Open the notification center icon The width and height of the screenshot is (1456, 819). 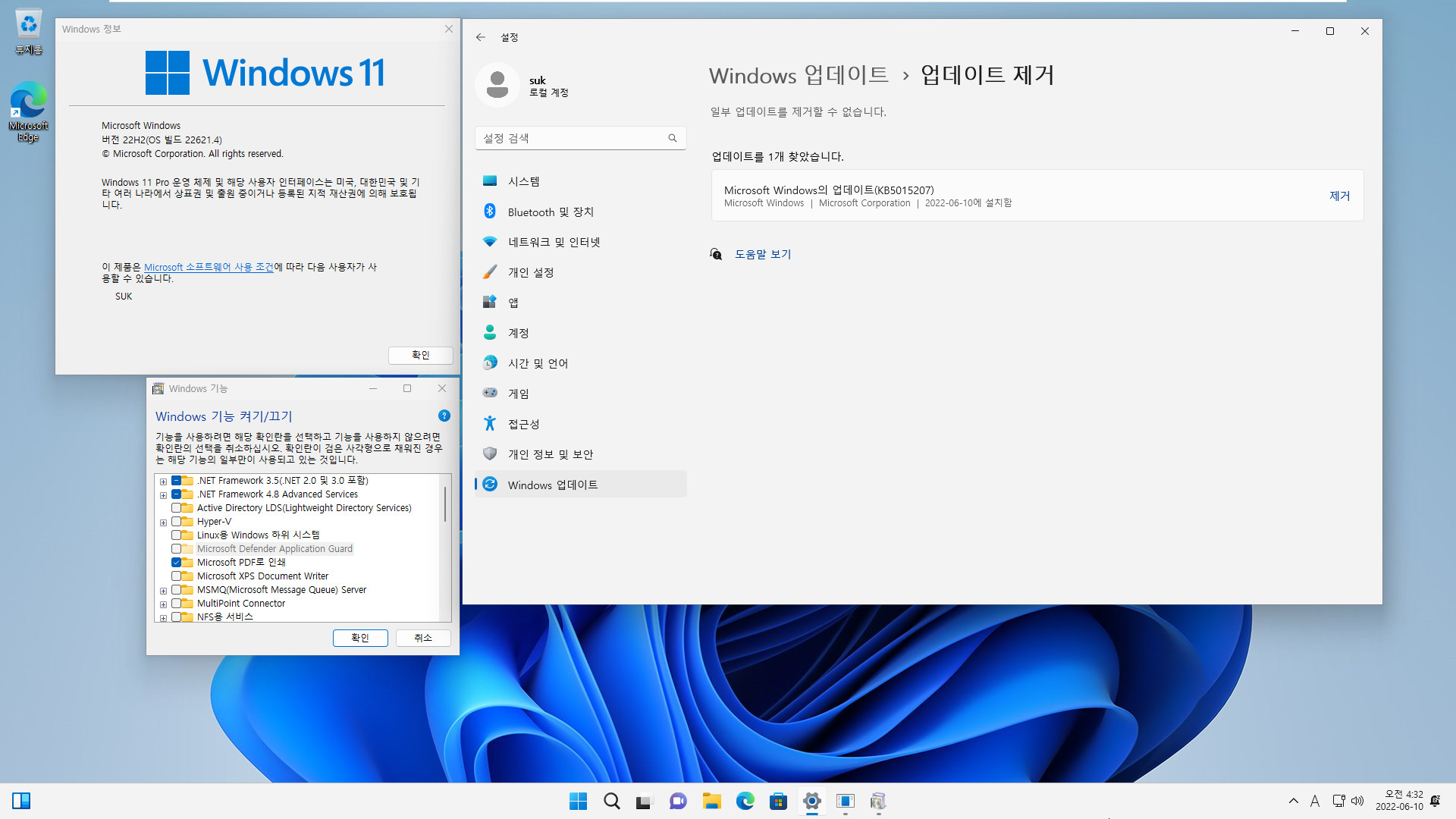pyautogui.click(x=1435, y=801)
